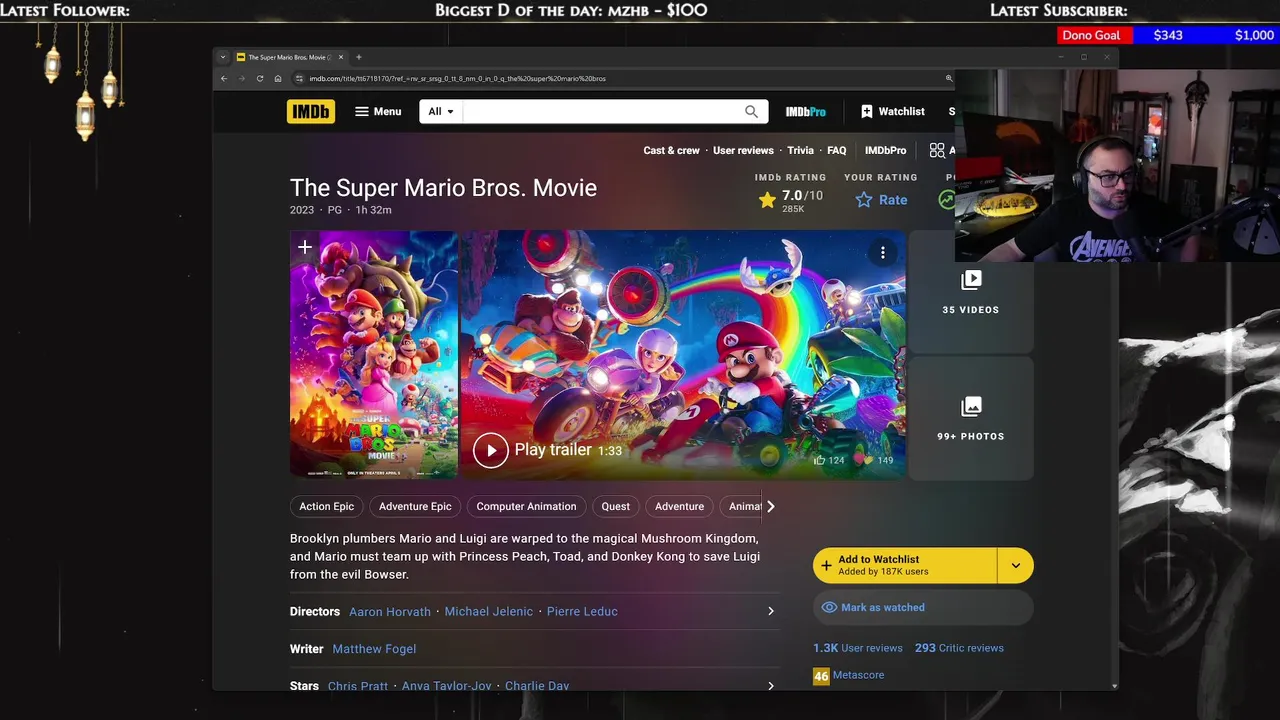Open writer Matthew Fogel's page

[374, 649]
